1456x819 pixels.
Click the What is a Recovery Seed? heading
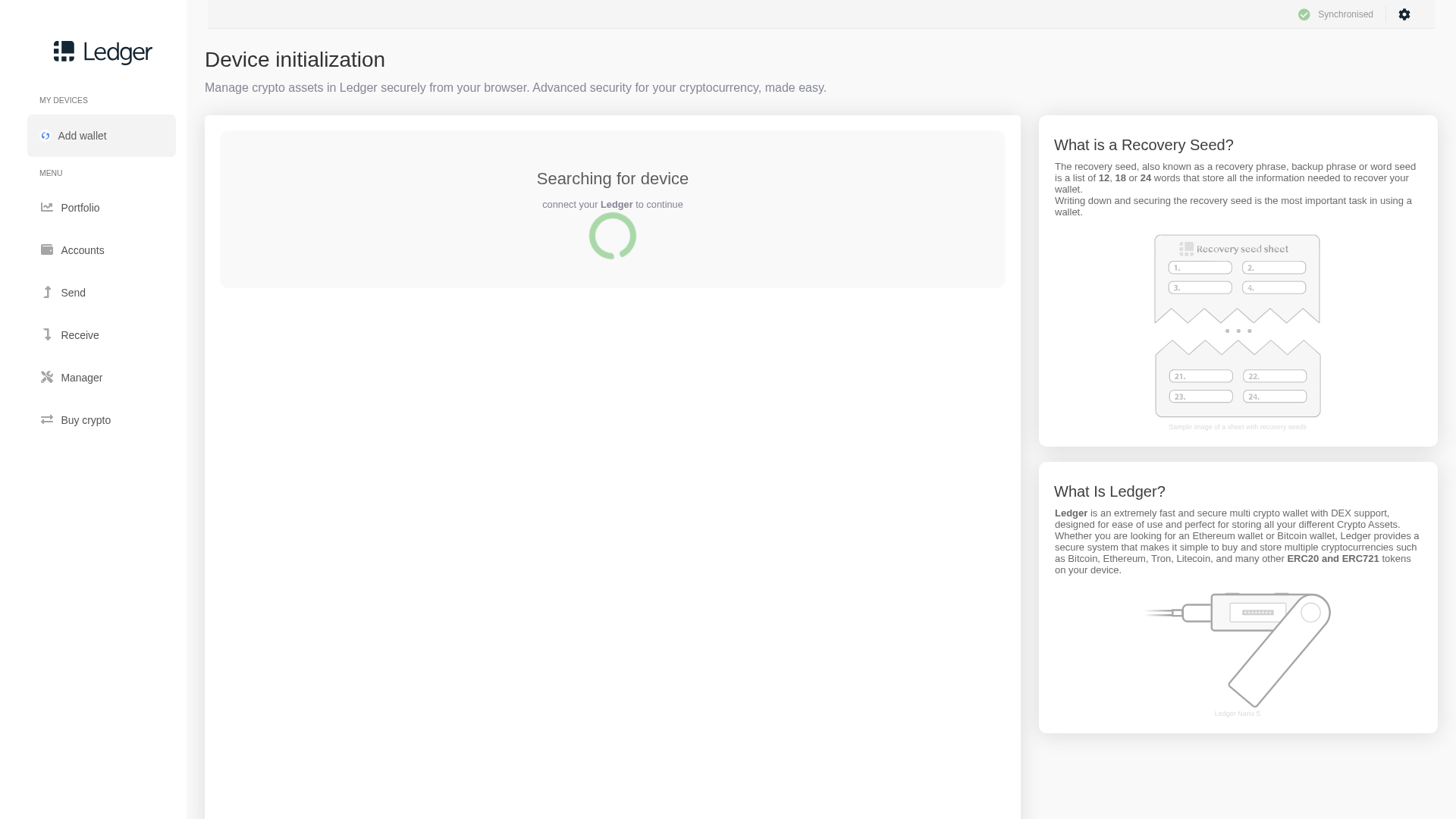1144,145
